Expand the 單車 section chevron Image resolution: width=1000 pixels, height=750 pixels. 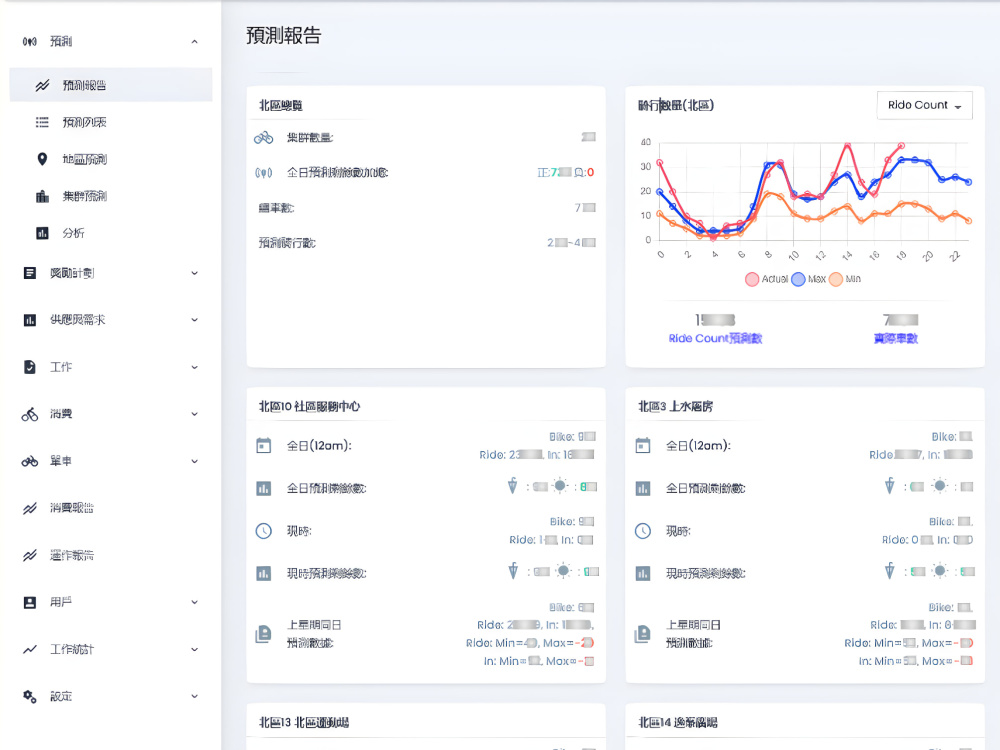(x=195, y=461)
